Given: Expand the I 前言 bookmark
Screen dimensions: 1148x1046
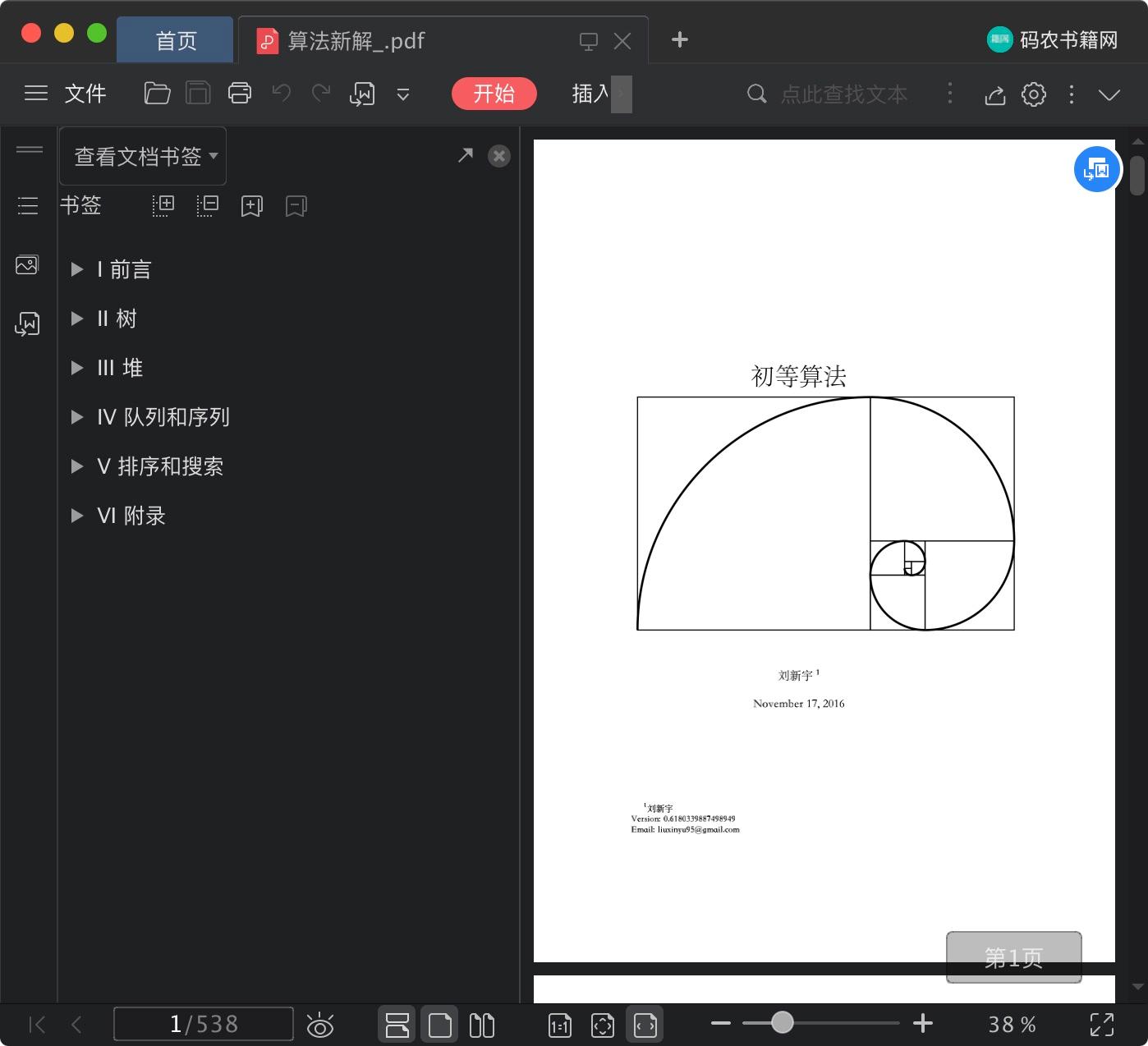Looking at the screenshot, I should 77,269.
